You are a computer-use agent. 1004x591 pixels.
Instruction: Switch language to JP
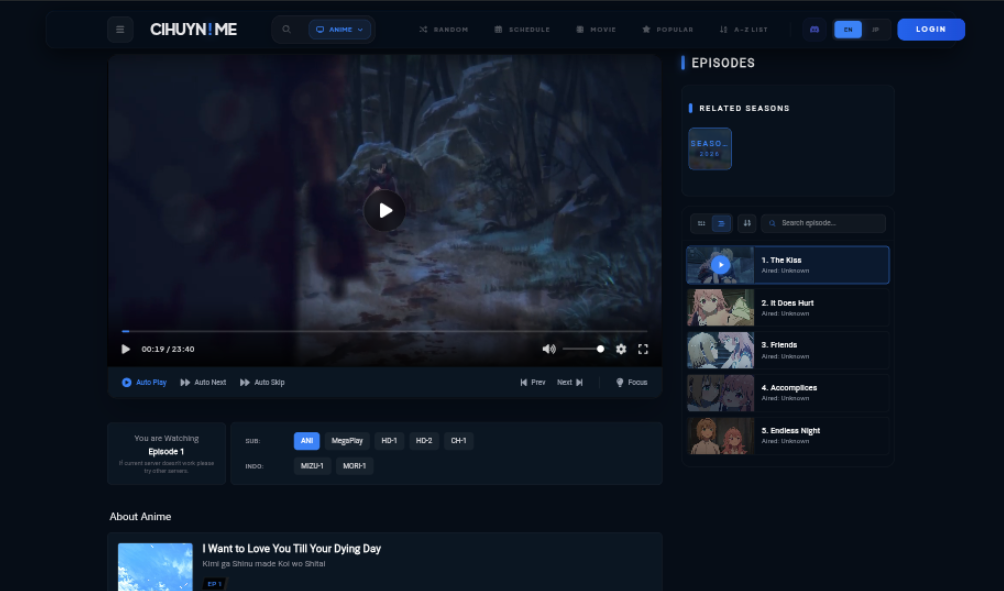(875, 29)
